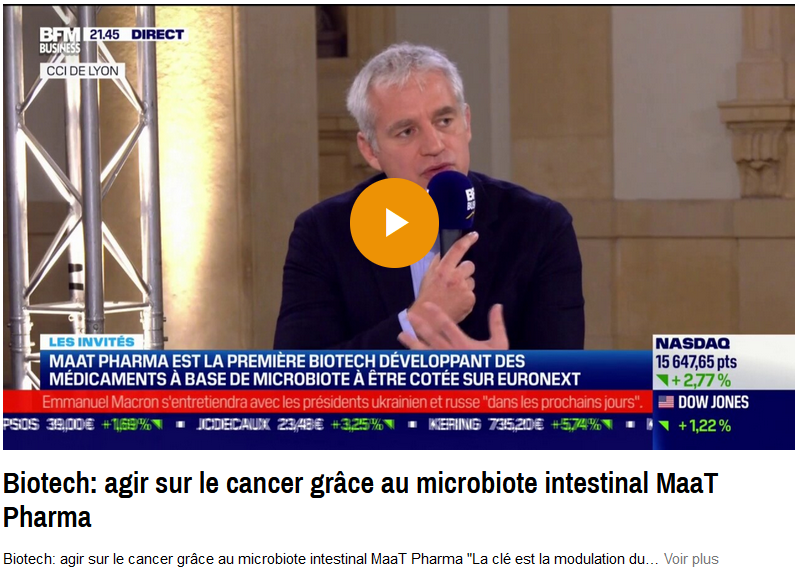Click the CCI DE LYON location label
Screen dimensions: 796x573
[x=82, y=71]
